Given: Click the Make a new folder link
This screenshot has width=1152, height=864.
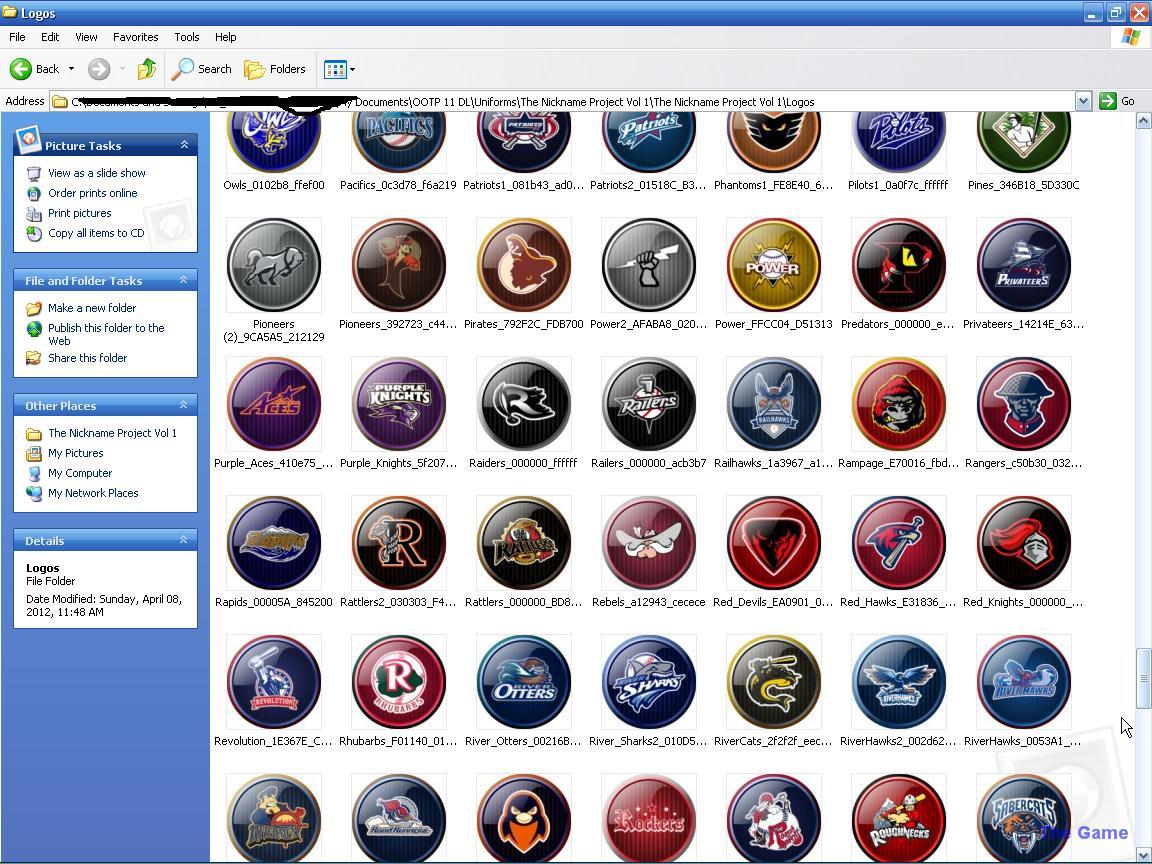Looking at the screenshot, I should click(x=92, y=308).
